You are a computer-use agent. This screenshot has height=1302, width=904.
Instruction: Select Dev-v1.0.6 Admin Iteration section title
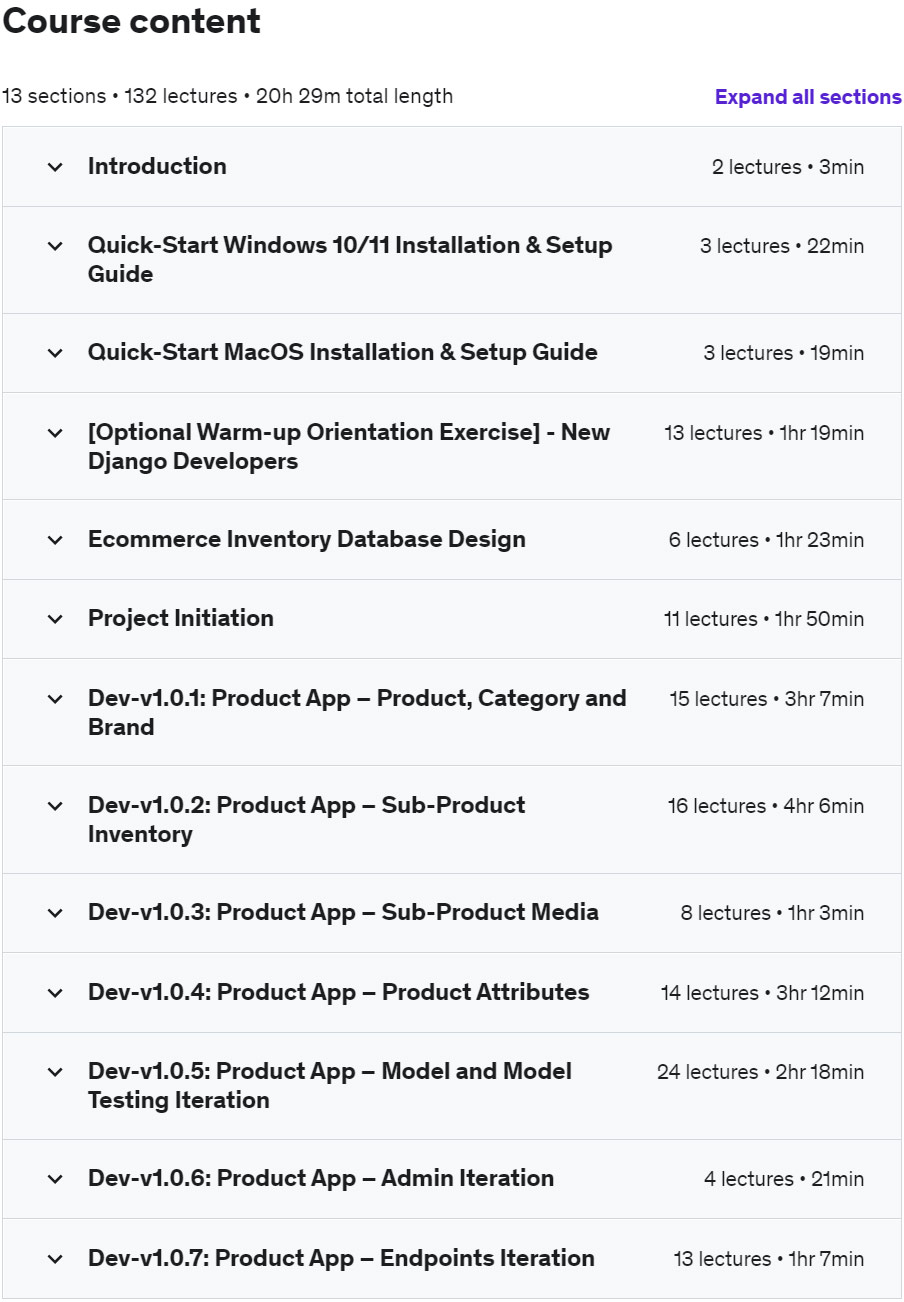coord(320,1178)
